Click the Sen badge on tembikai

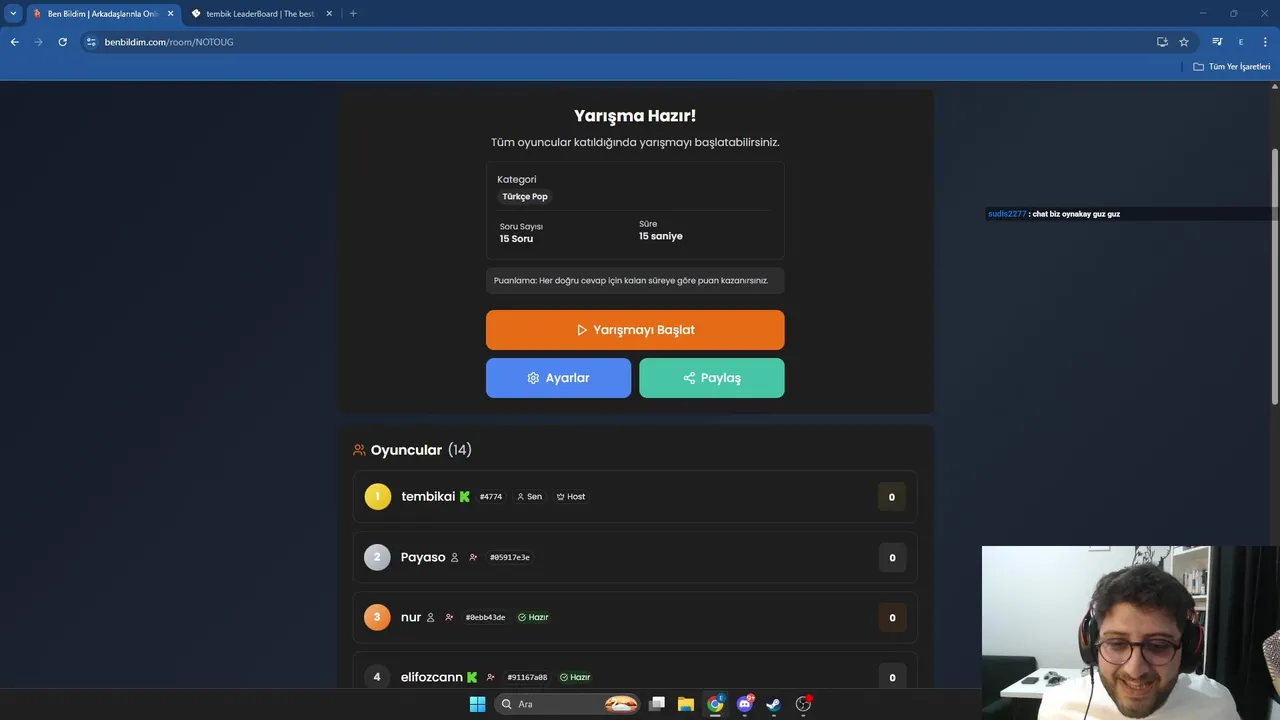coord(529,497)
